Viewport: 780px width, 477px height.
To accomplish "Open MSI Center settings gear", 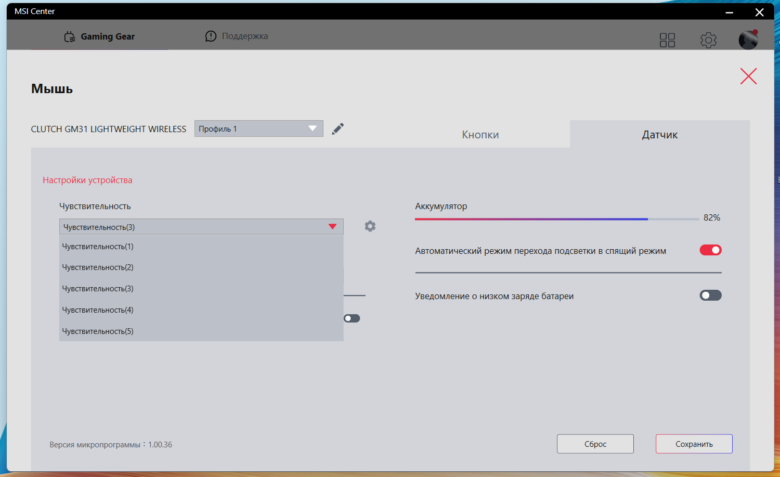I will point(708,40).
